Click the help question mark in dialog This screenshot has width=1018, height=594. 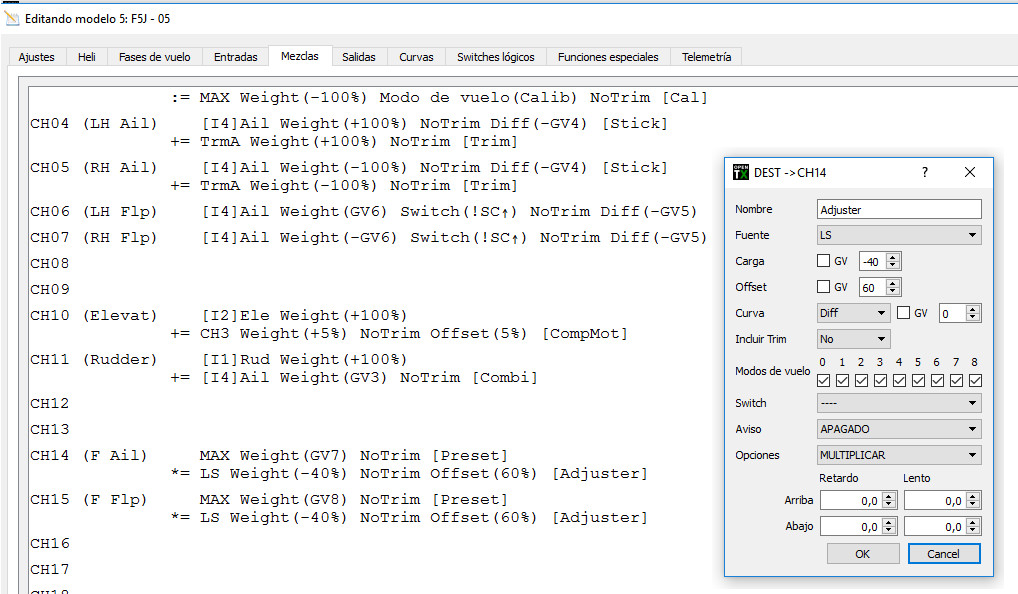pyautogui.click(x=924, y=172)
